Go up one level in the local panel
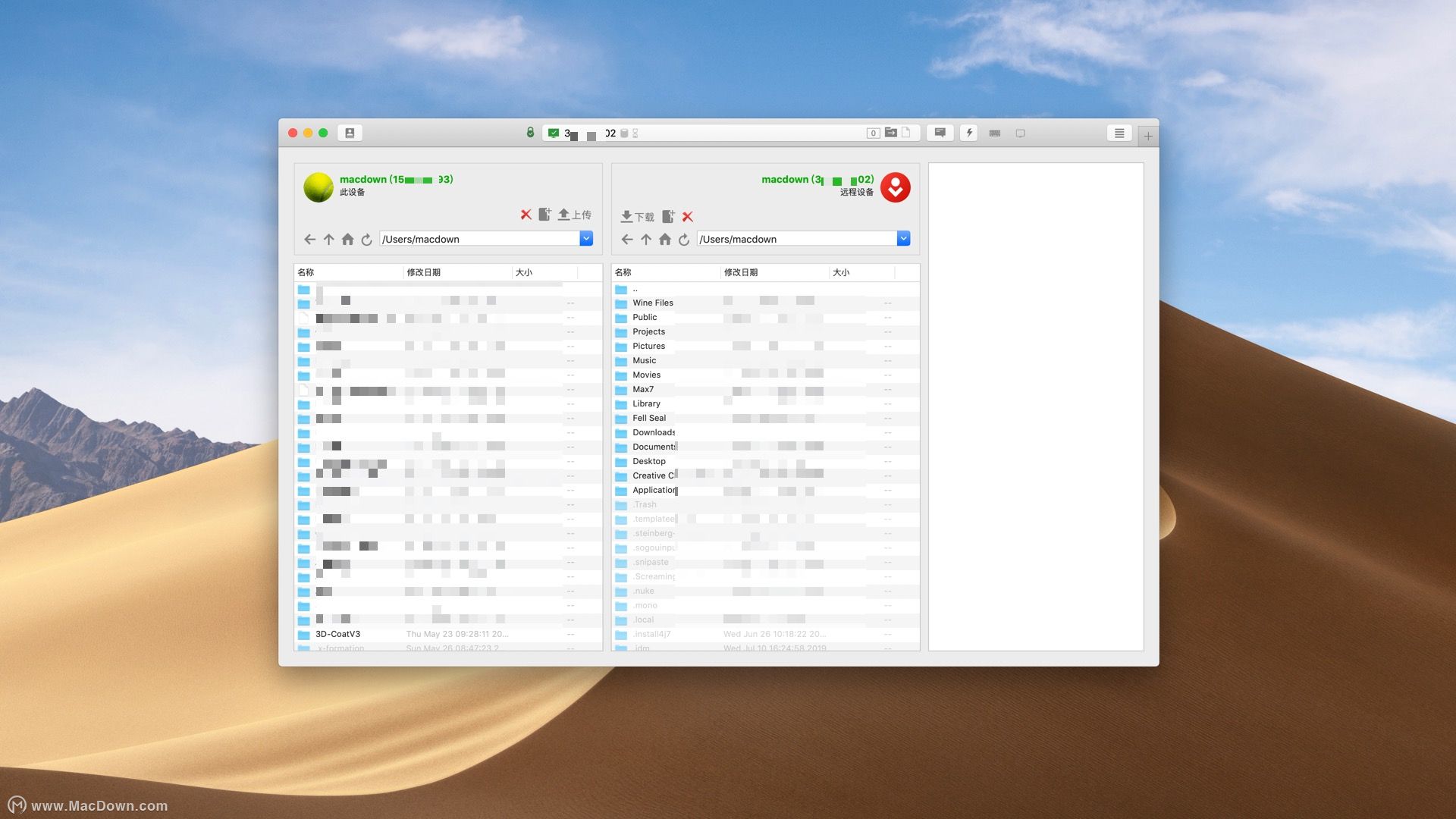The image size is (1456, 819). tap(328, 239)
